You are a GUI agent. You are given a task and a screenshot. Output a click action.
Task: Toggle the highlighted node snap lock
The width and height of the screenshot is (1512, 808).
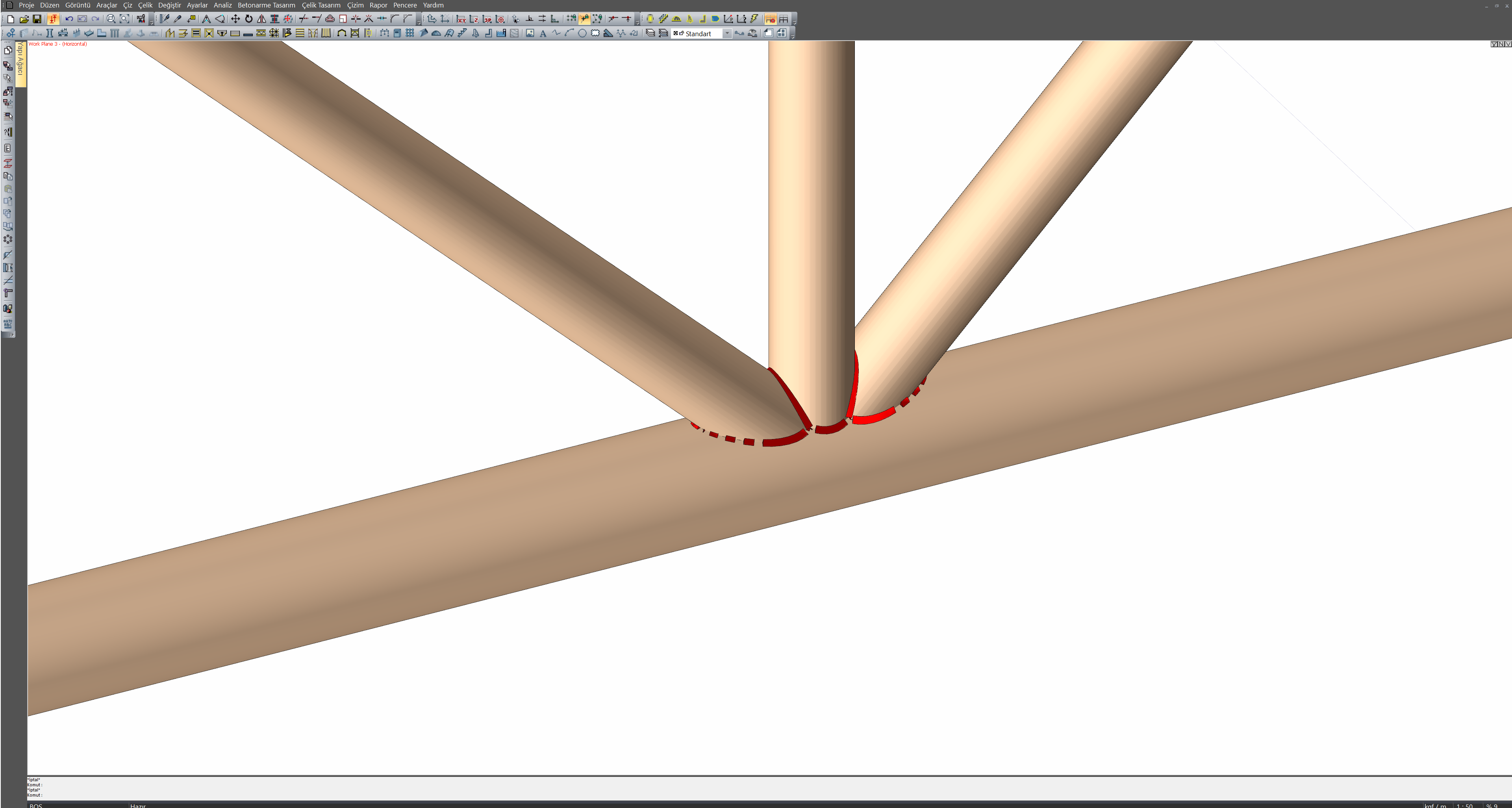[584, 19]
